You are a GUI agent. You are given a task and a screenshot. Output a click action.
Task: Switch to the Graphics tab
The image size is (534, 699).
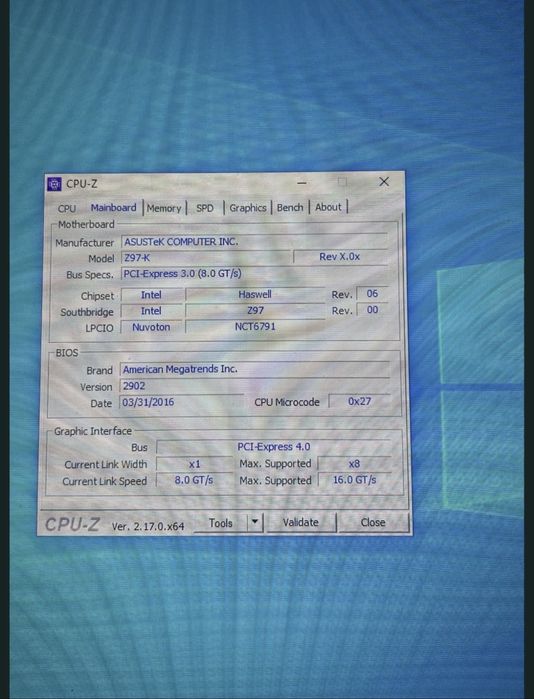pos(248,208)
